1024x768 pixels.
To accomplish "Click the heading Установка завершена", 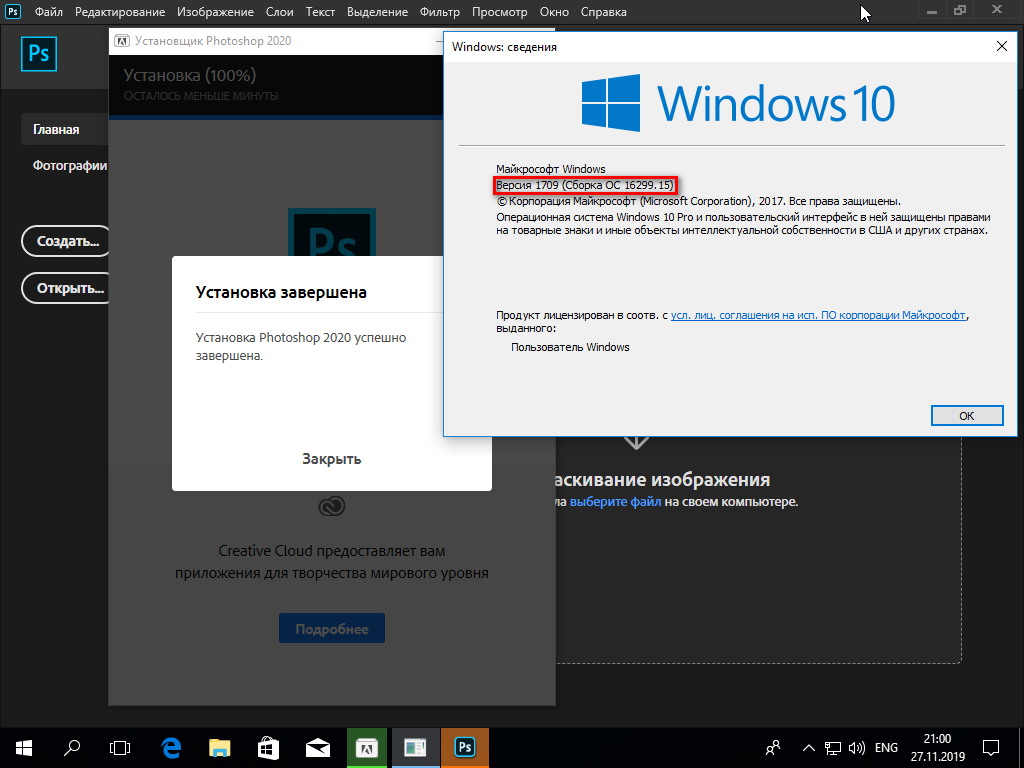I will click(x=281, y=292).
